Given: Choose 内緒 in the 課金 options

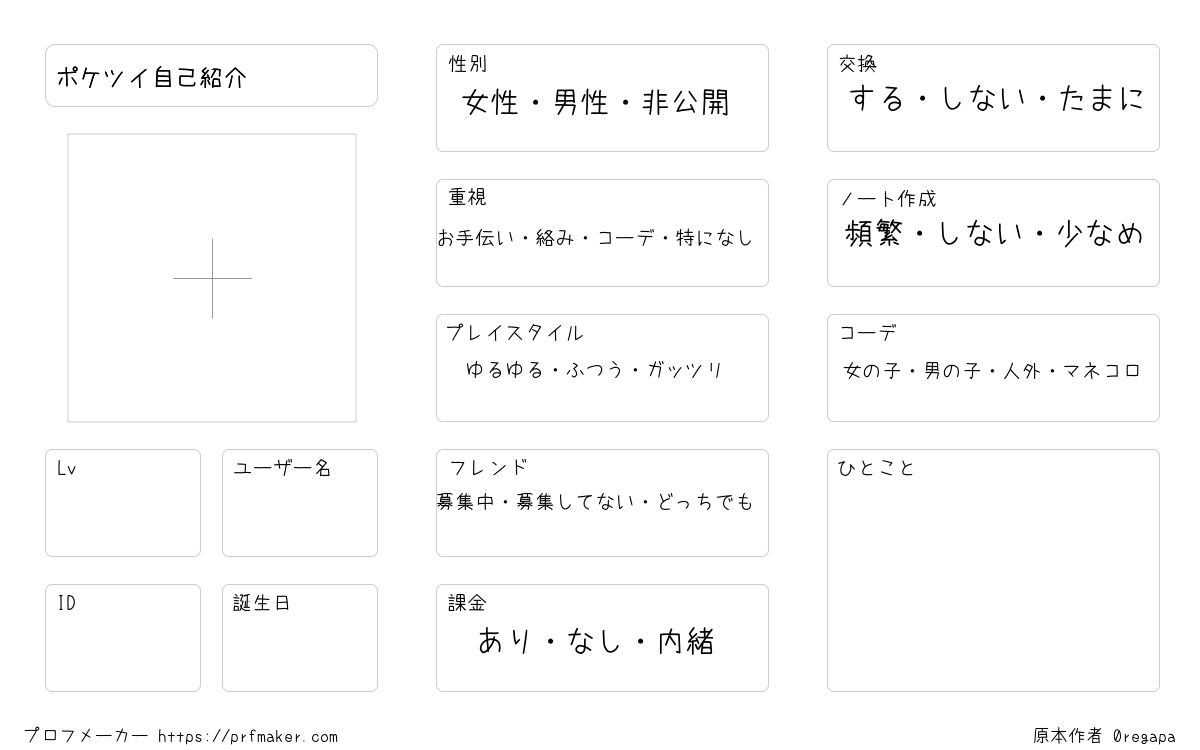Looking at the screenshot, I should (686, 640).
